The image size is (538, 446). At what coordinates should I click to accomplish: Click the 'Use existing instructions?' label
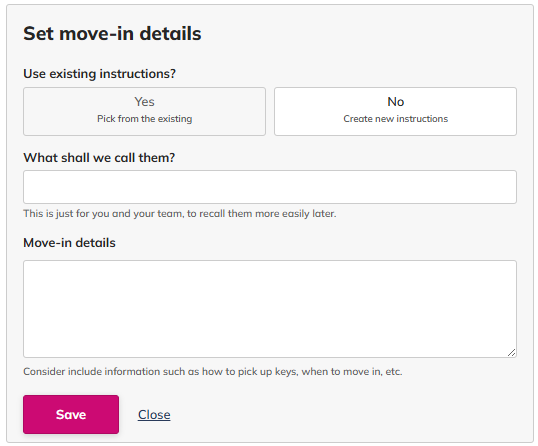click(100, 74)
